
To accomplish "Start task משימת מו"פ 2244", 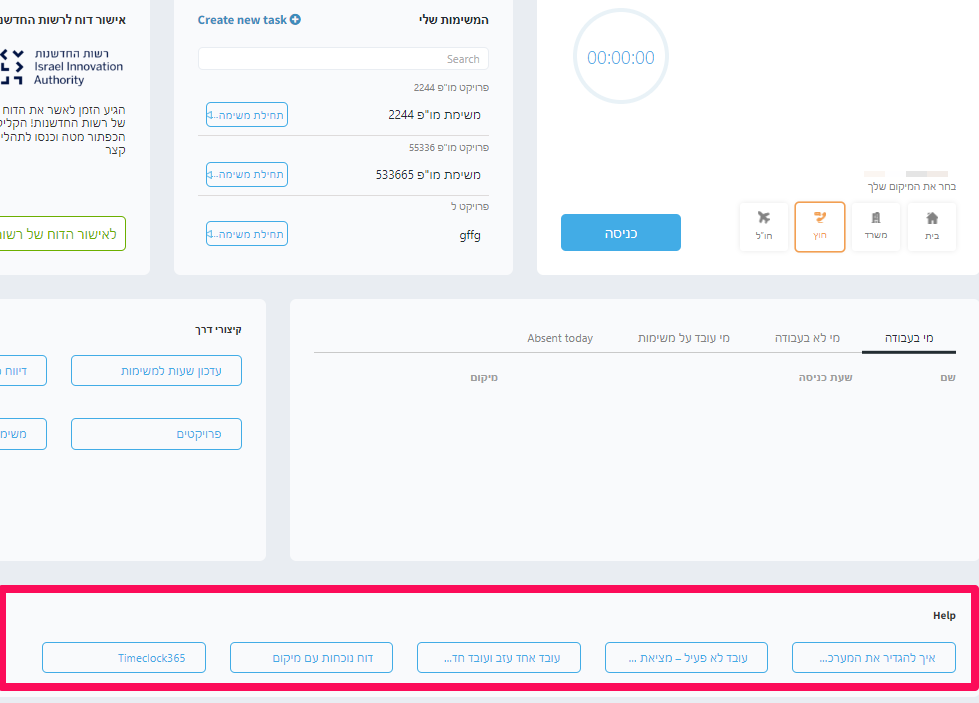I will (247, 115).
